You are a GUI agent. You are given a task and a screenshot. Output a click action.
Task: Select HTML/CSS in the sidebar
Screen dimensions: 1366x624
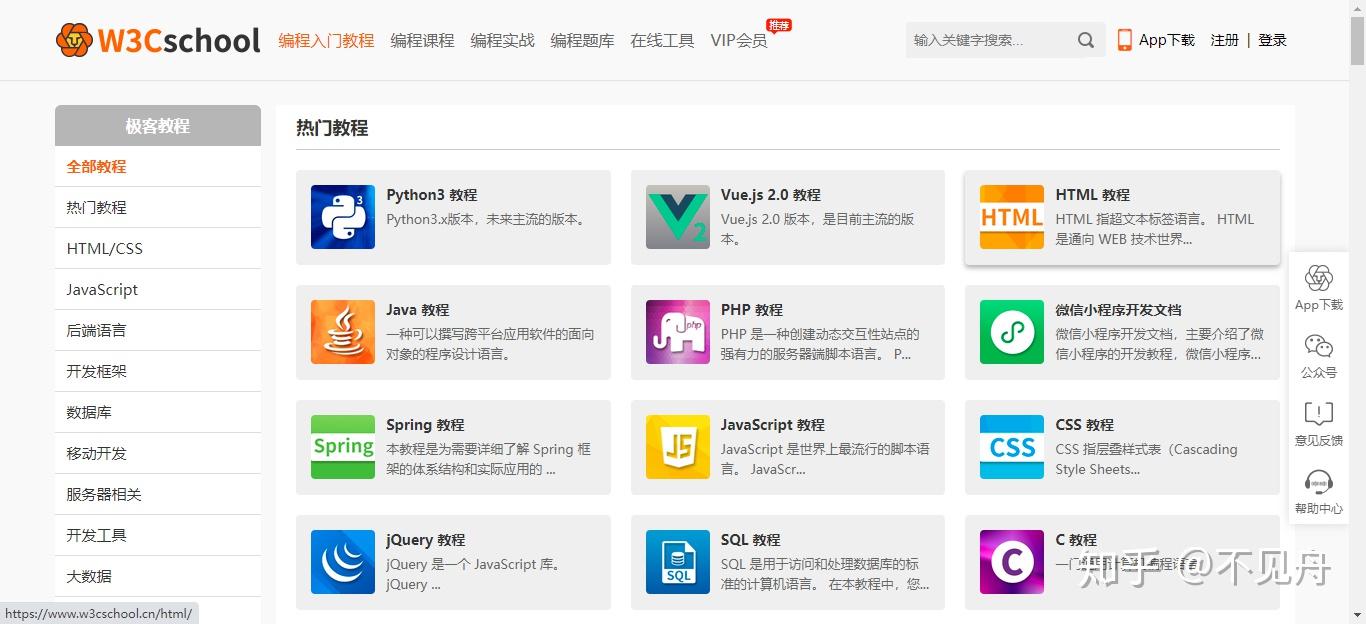click(x=158, y=249)
